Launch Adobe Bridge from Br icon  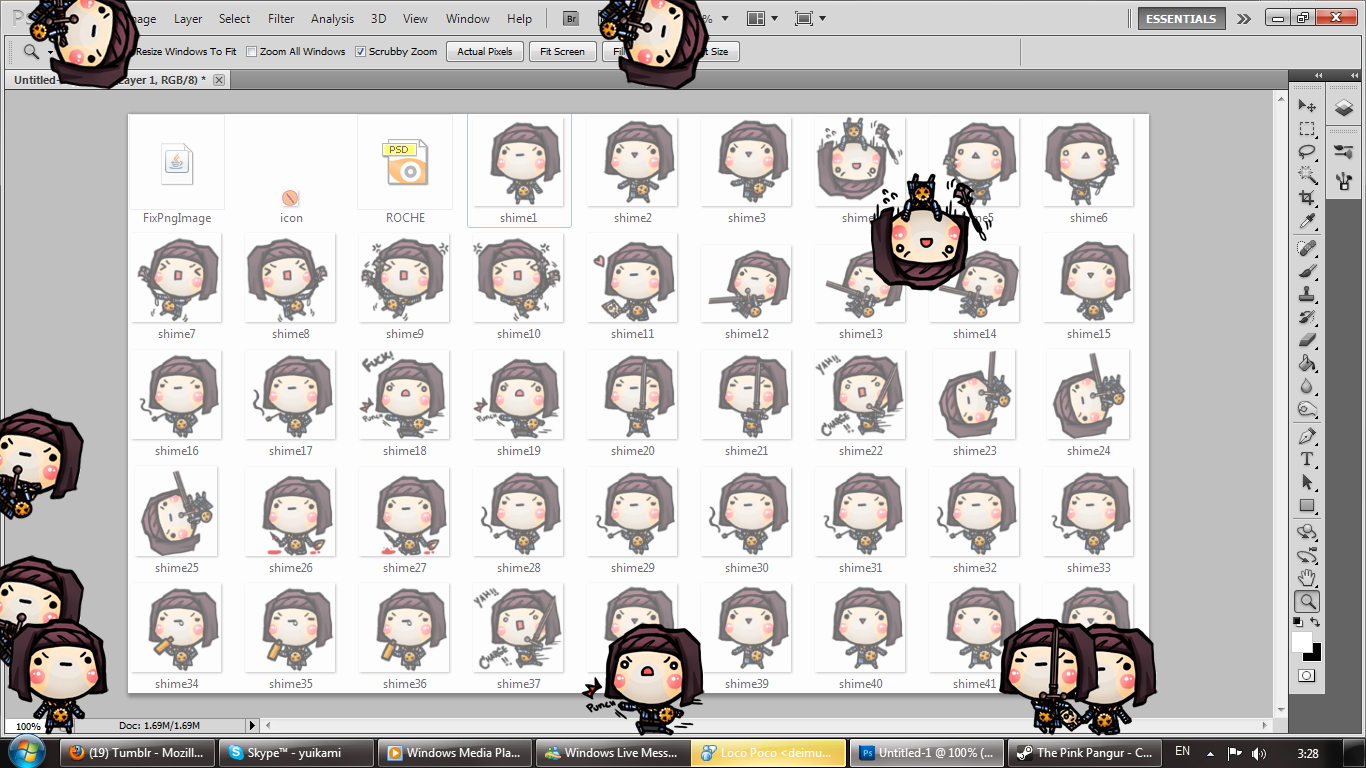(x=570, y=18)
